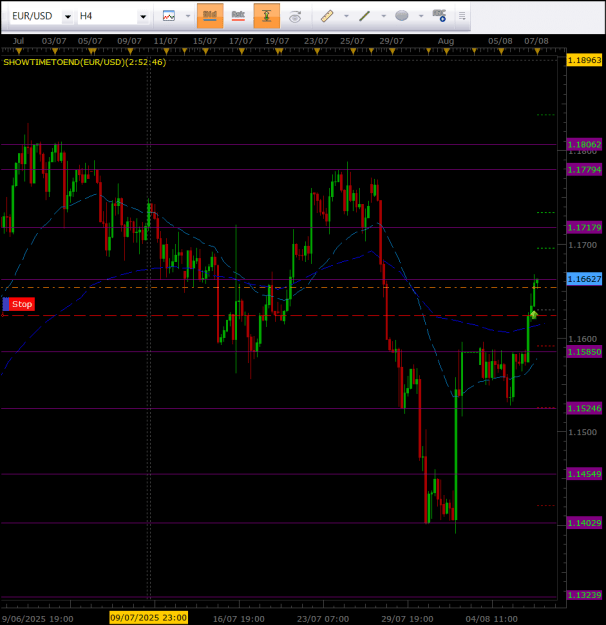Open the toolbar overflow options
606x625 pixels.
point(462,16)
